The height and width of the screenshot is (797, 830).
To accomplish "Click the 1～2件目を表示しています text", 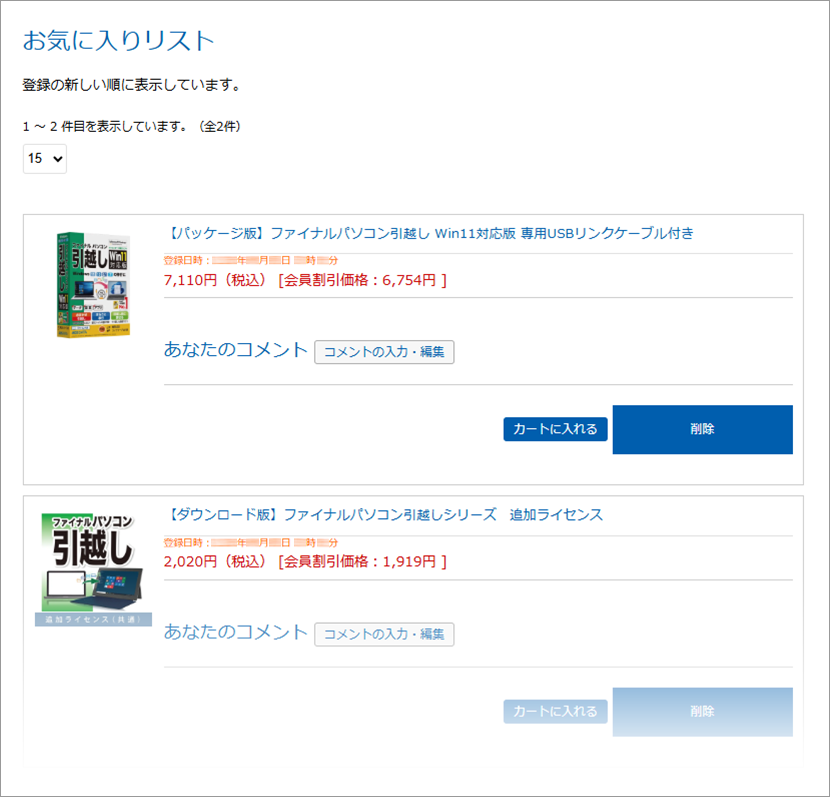I will coord(132,126).
